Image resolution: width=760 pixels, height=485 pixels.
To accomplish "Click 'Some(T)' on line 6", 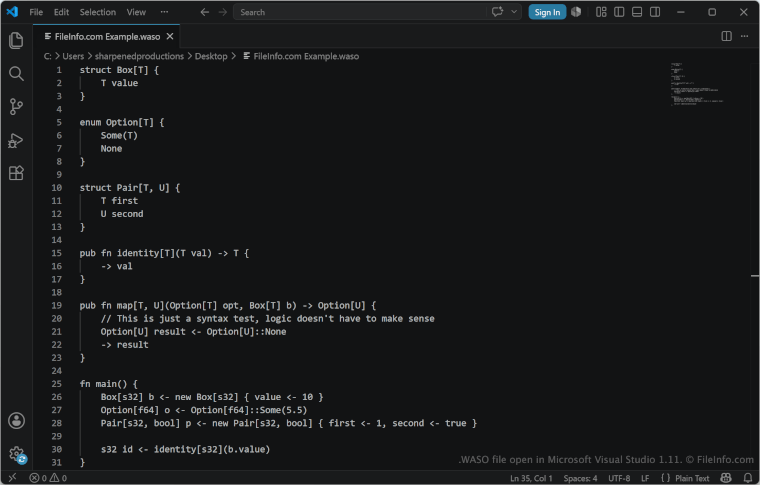I will tap(119, 135).
